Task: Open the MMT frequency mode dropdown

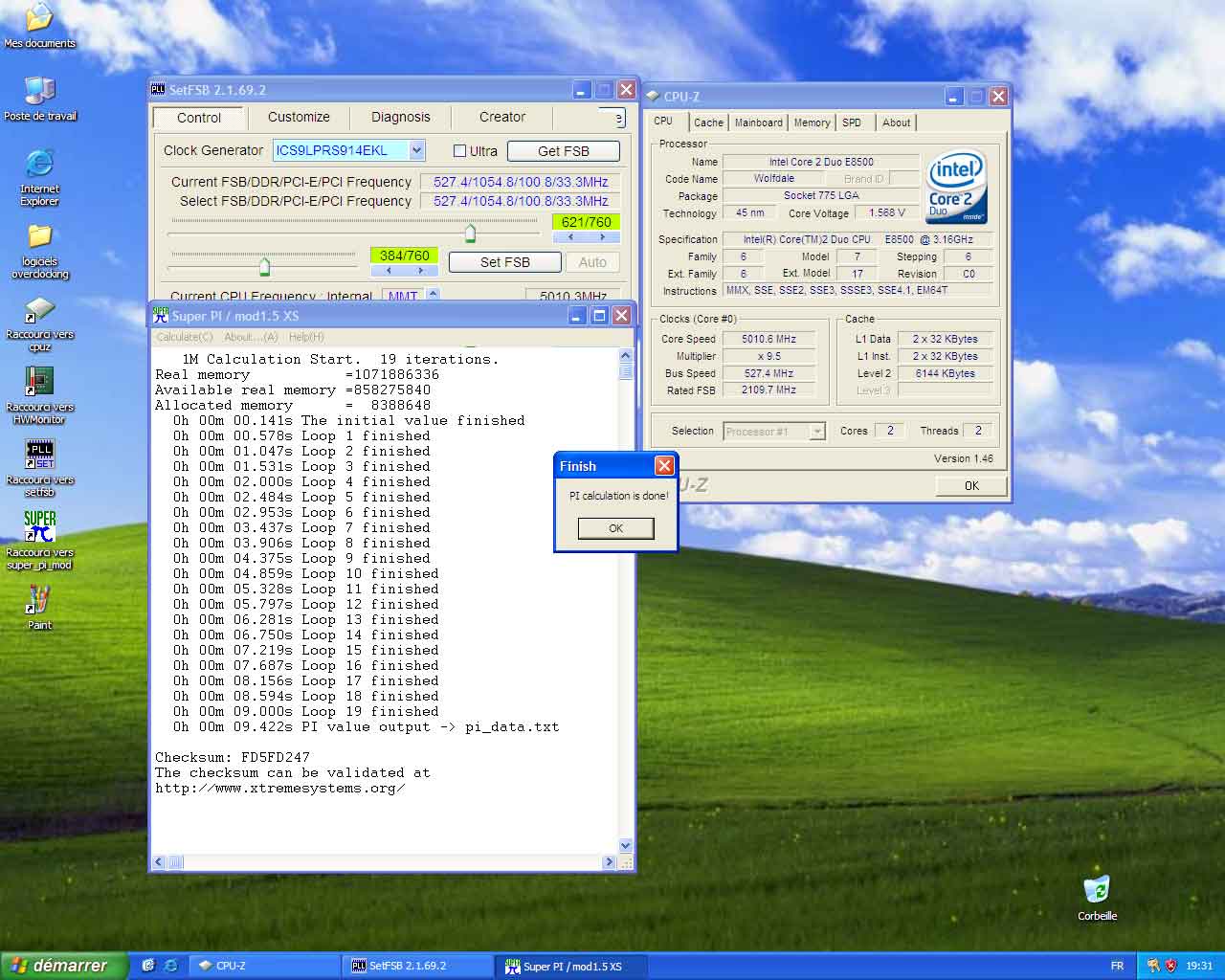Action: coord(433,295)
